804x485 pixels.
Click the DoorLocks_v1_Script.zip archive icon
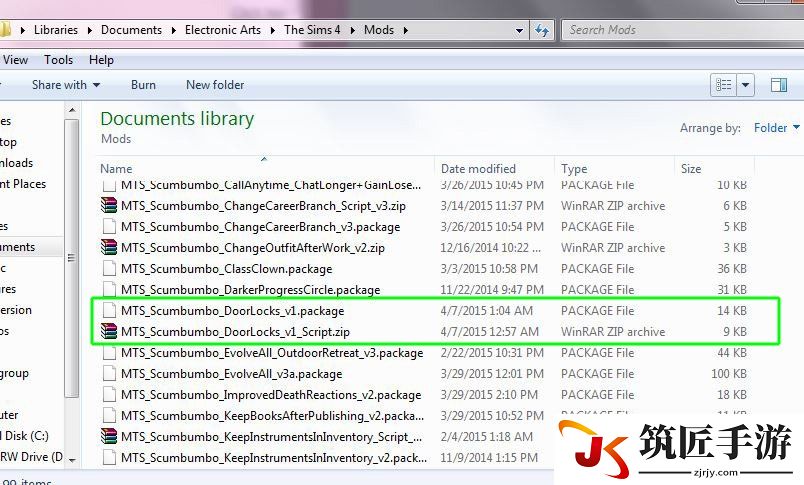click(109, 332)
